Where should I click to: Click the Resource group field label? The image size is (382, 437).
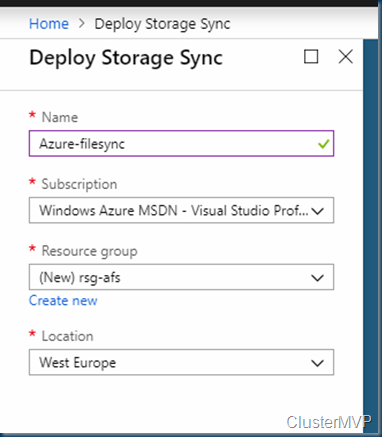(x=89, y=251)
